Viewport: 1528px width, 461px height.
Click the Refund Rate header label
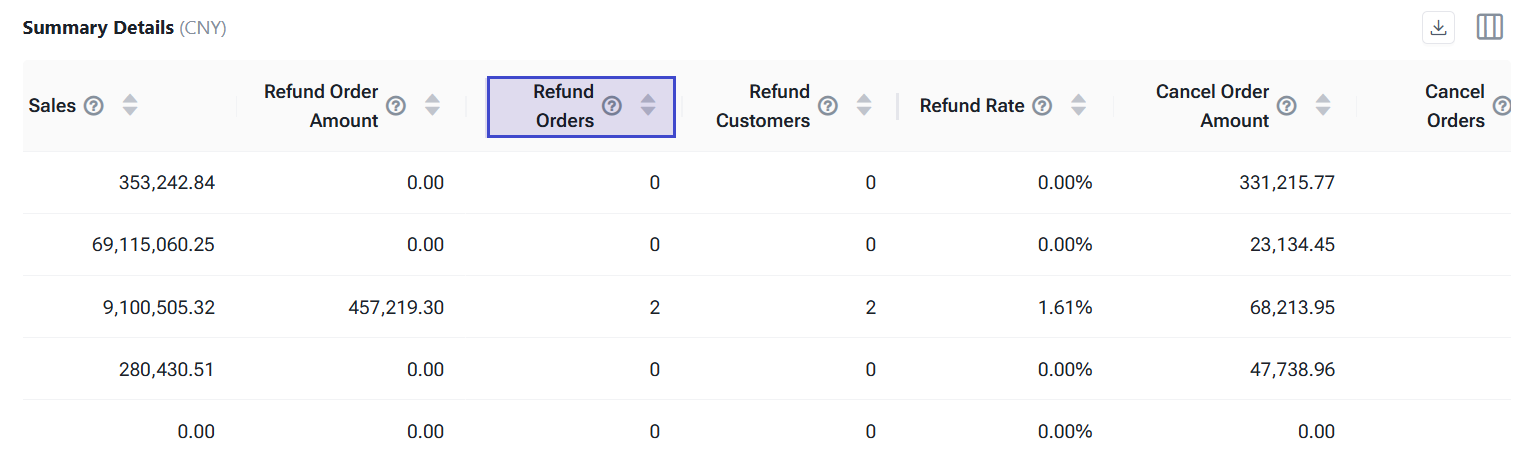coord(972,106)
